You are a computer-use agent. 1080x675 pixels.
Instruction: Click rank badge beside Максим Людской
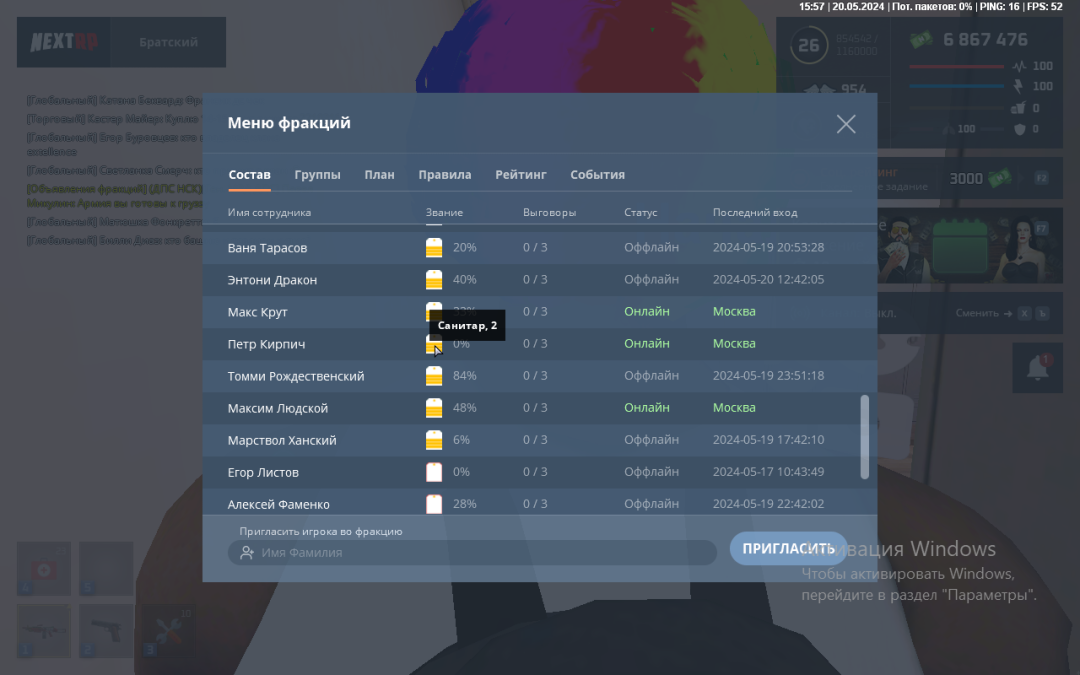[434, 408]
